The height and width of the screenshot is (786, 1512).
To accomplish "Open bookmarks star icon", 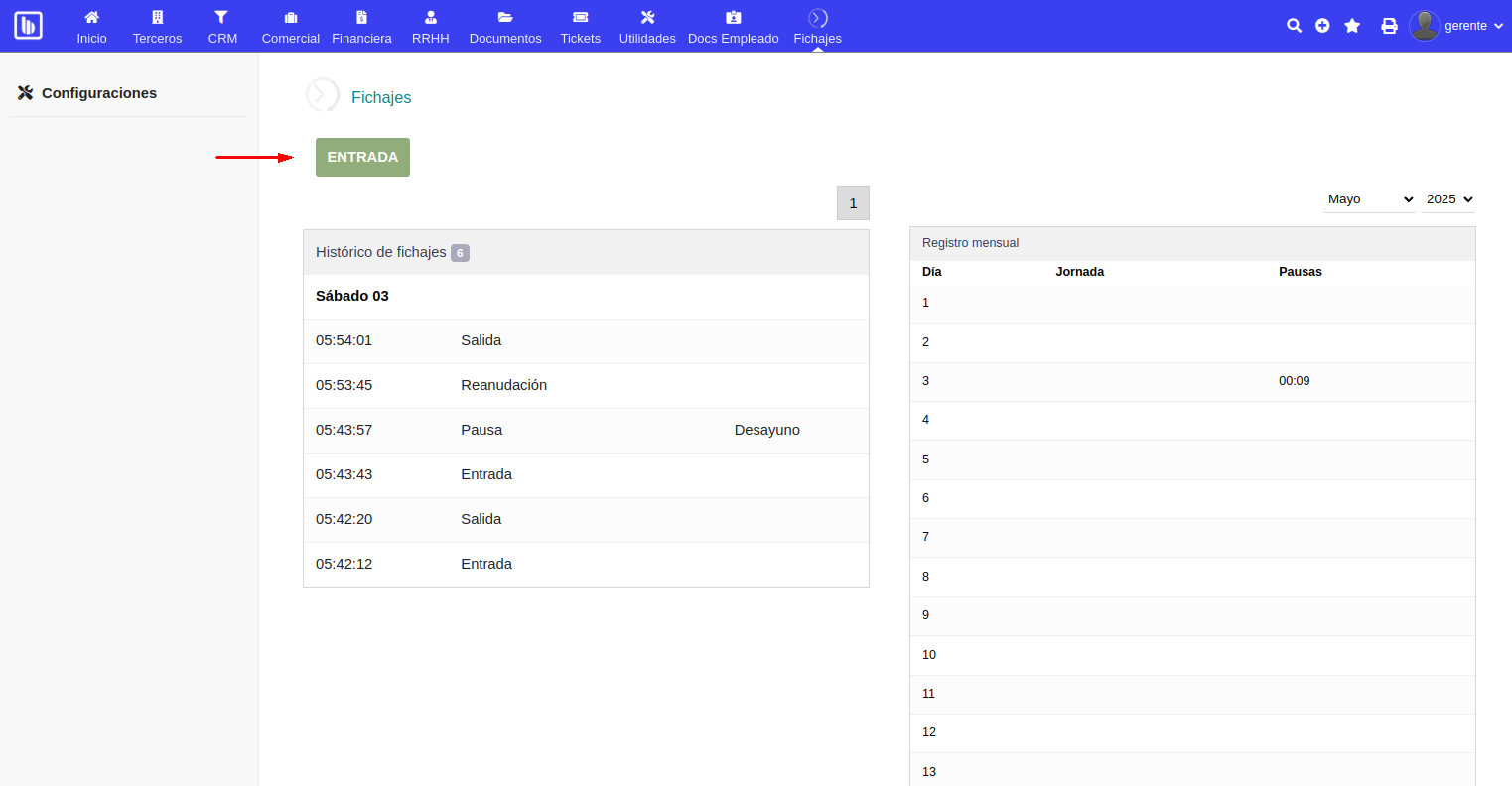I will (x=1352, y=26).
